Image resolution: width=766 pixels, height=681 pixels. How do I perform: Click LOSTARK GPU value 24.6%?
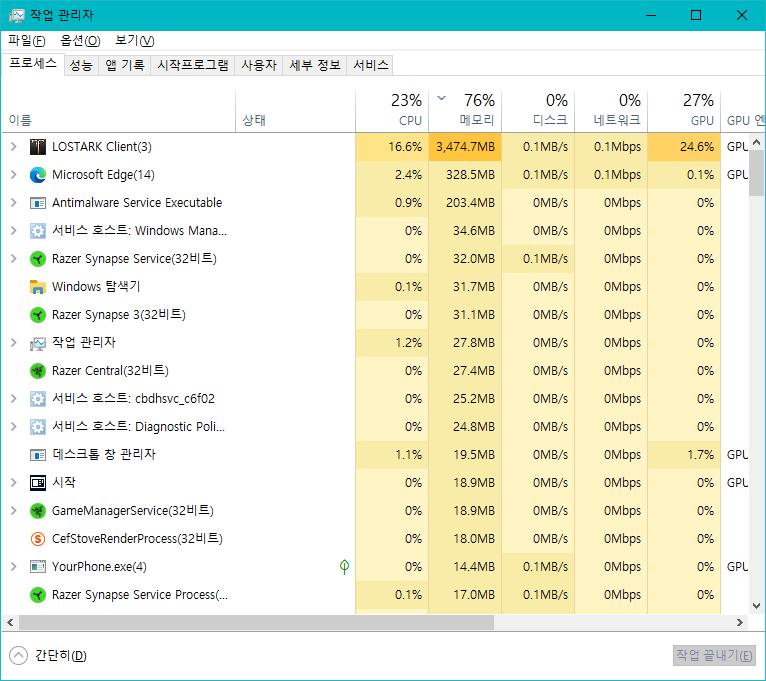point(684,147)
